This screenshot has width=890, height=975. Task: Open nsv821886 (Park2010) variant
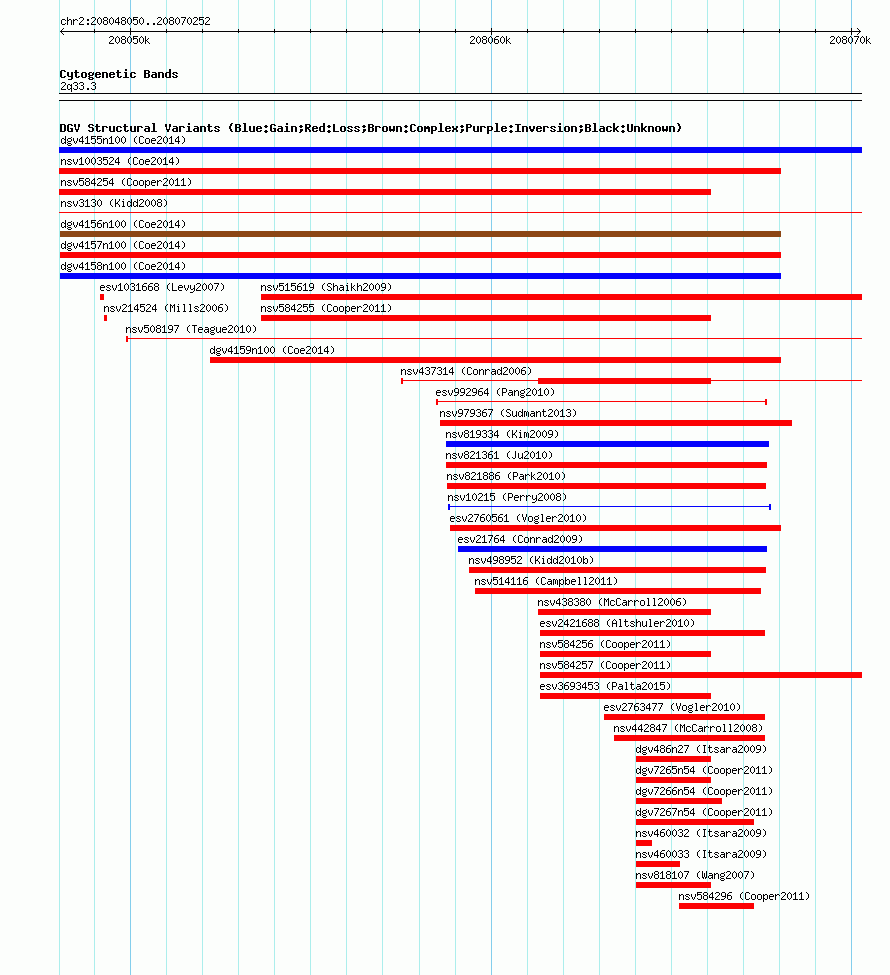(x=506, y=477)
